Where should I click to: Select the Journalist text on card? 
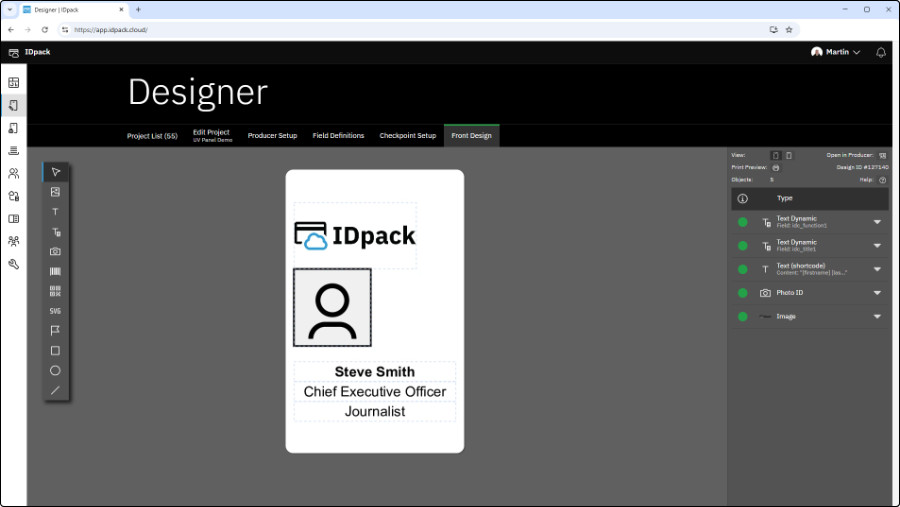click(x=375, y=412)
